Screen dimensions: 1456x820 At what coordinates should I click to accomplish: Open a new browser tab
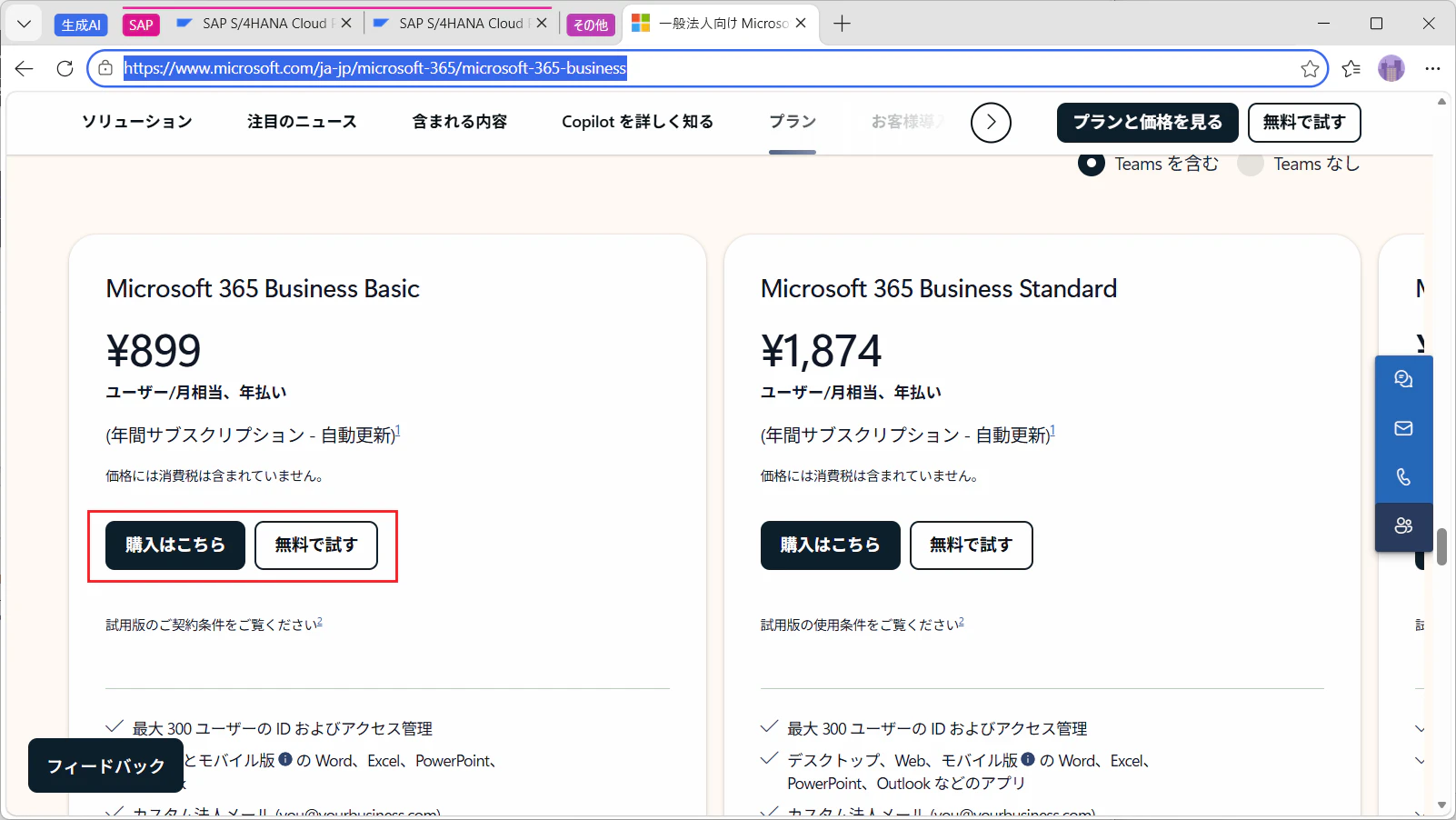[x=843, y=24]
